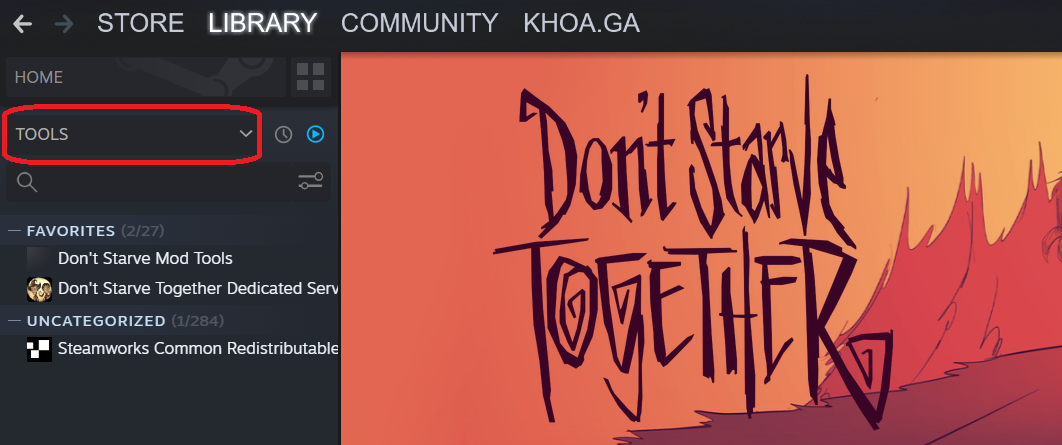Viewport: 1062px width, 445px height.
Task: Open advanced filter sliders icon
Action: (x=311, y=182)
